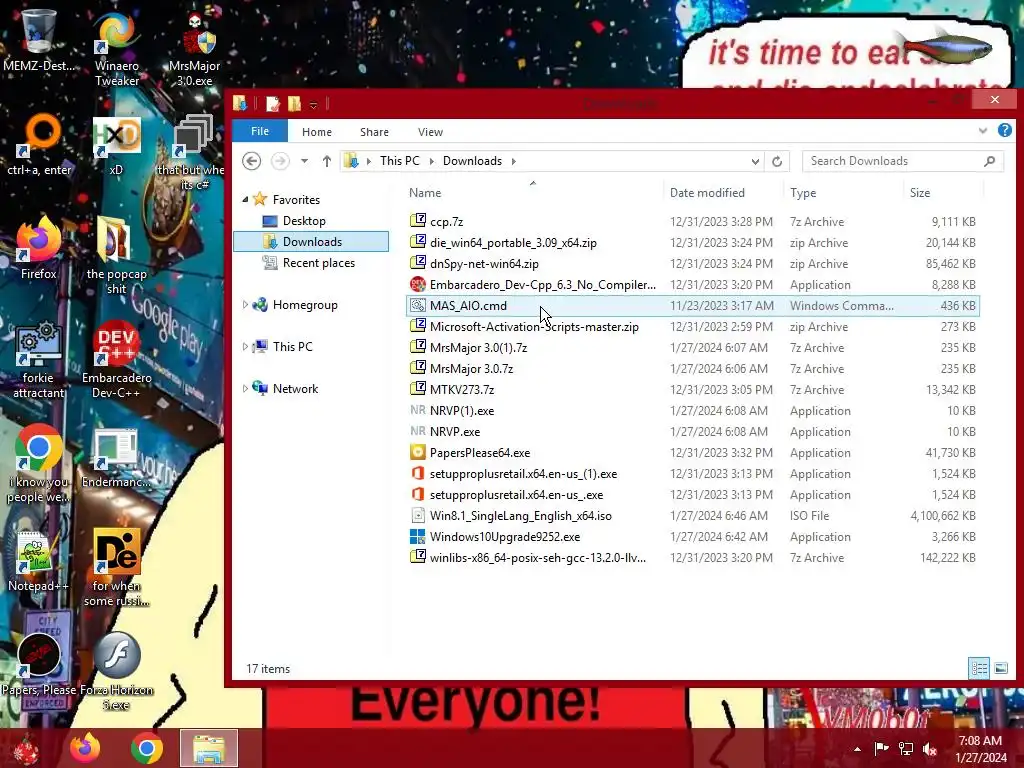Expand the Network tree node
The height and width of the screenshot is (768, 1024).
[x=245, y=389]
